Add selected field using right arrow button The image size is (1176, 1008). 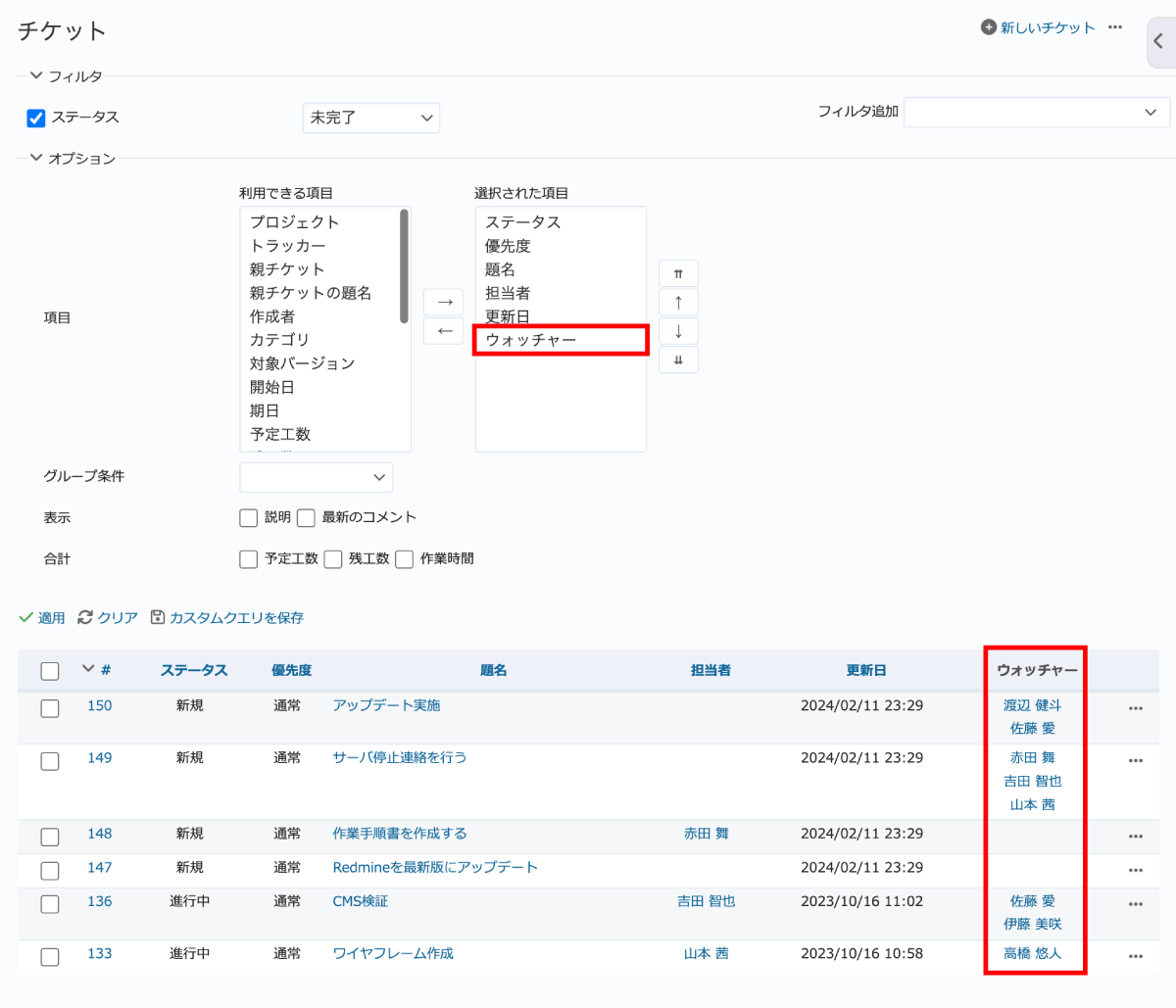(443, 302)
